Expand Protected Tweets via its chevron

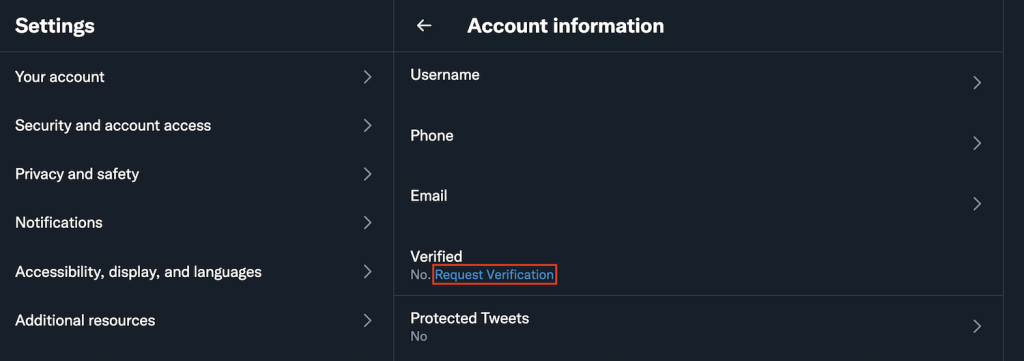click(x=977, y=326)
